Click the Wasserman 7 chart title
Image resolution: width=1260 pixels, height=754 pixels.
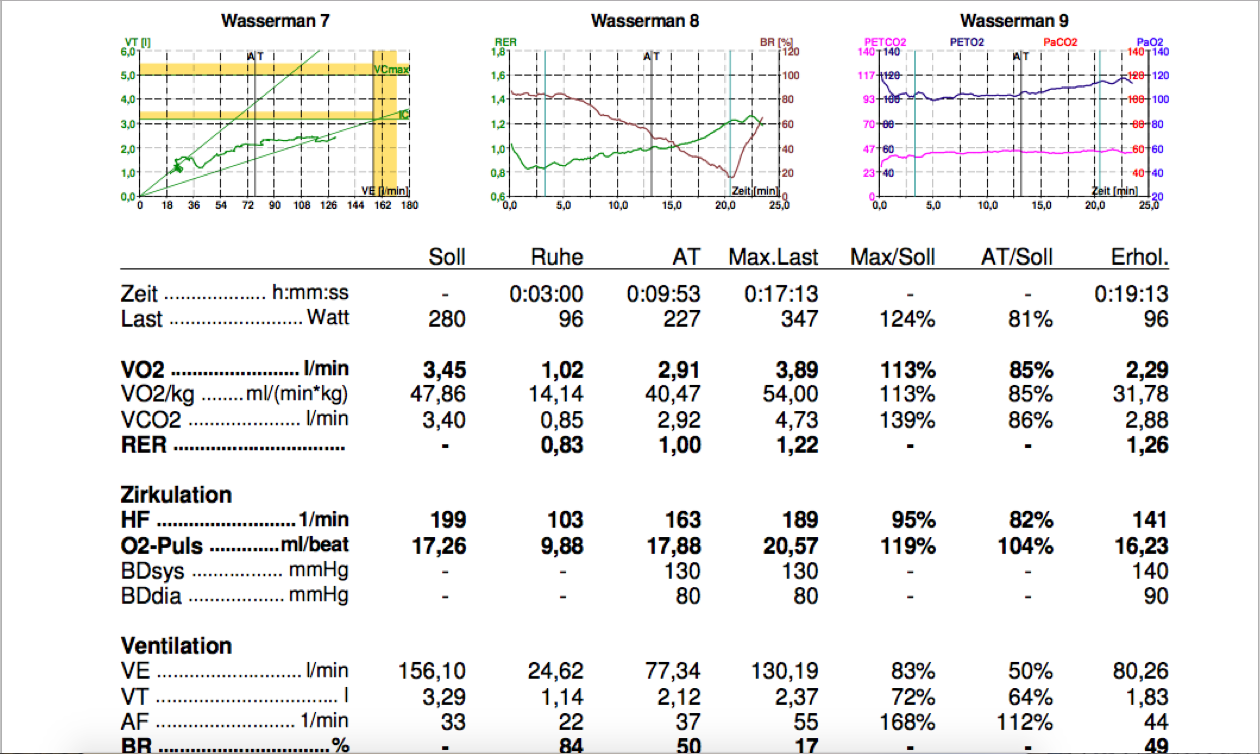click(273, 21)
